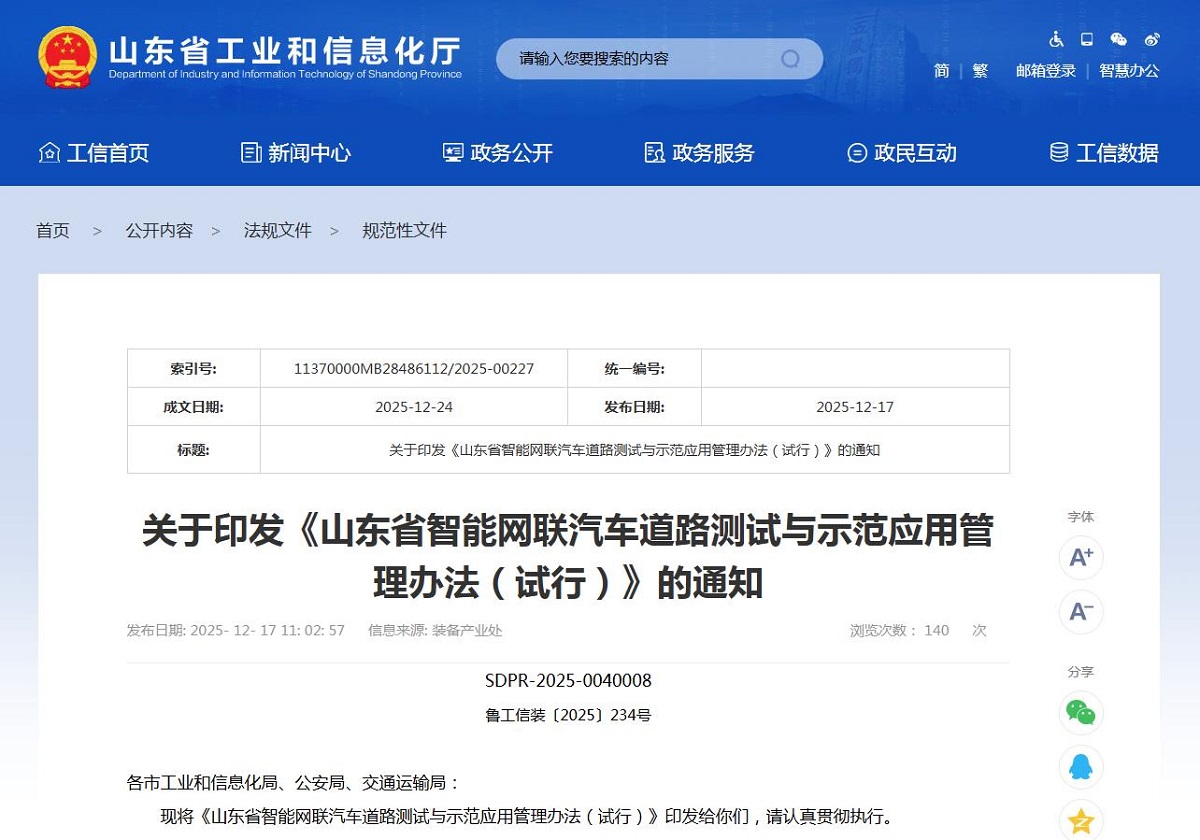Share the article via the WeChat sidebar icon
1200x840 pixels.
(x=1080, y=713)
